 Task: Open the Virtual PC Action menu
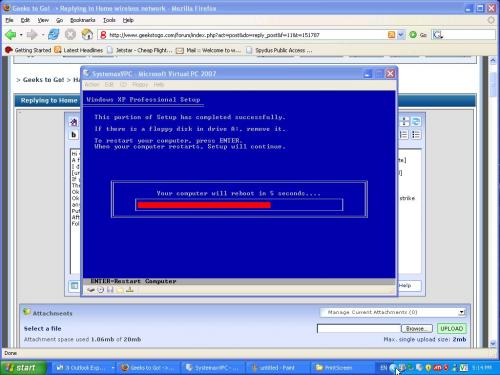click(x=92, y=85)
